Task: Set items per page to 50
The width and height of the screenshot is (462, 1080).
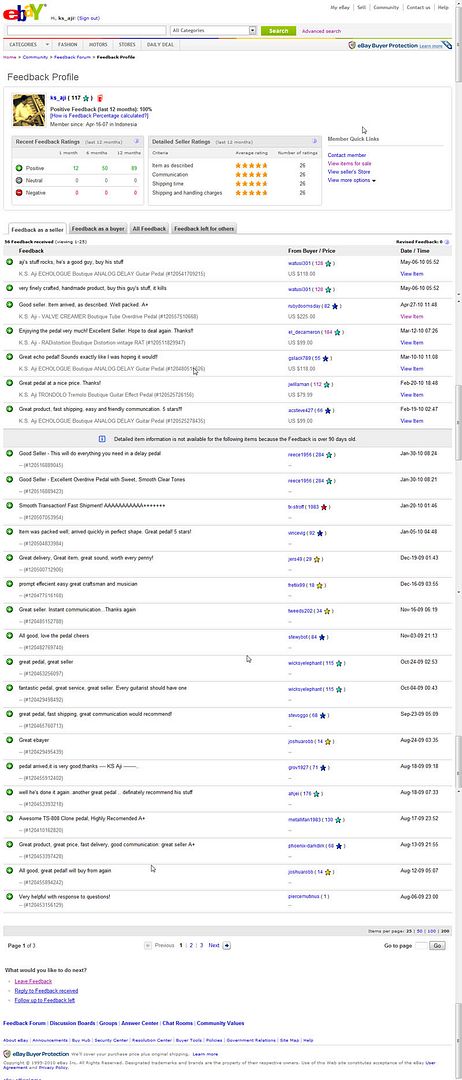Action: 420,931
